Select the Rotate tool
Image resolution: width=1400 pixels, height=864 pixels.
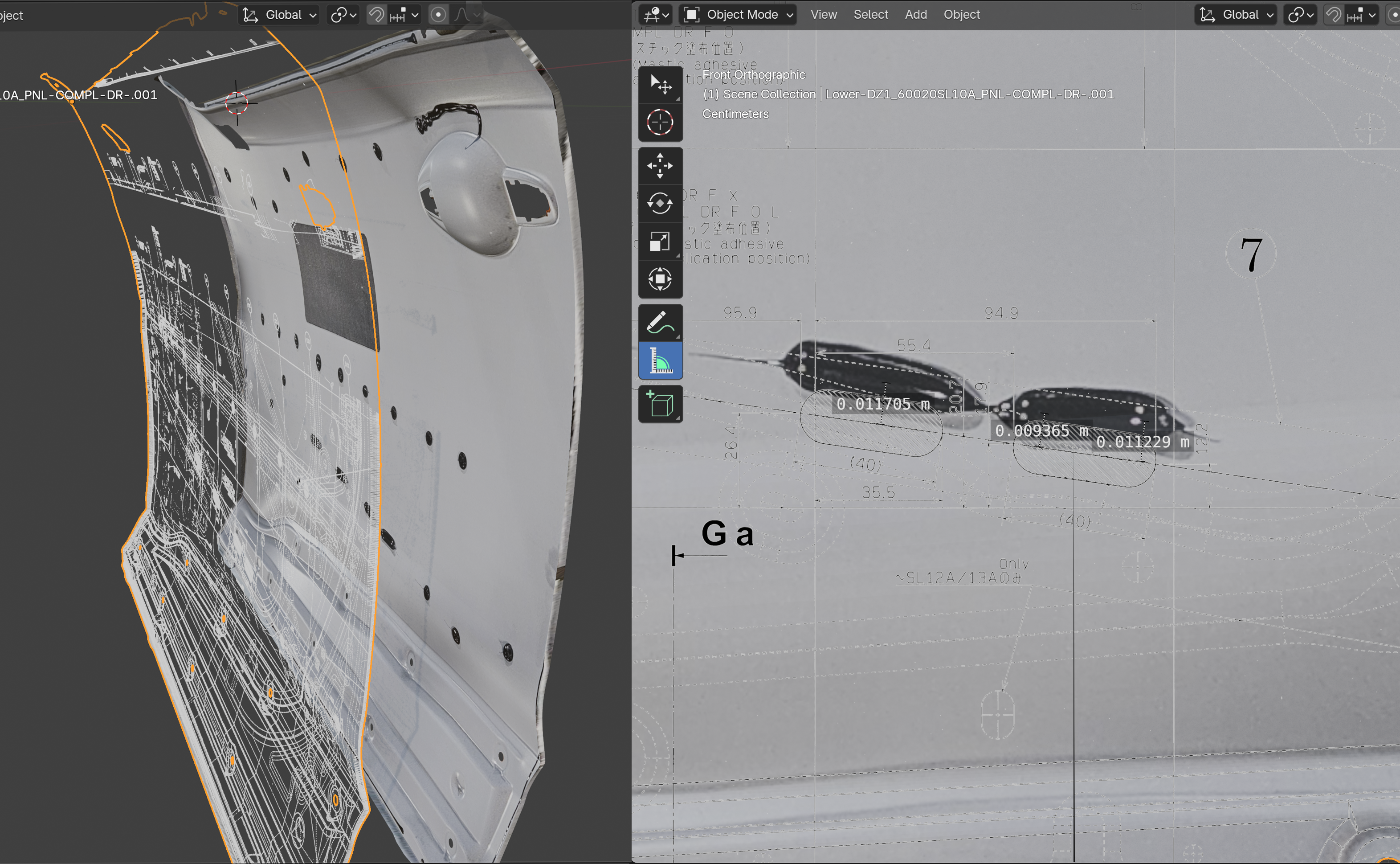(660, 204)
